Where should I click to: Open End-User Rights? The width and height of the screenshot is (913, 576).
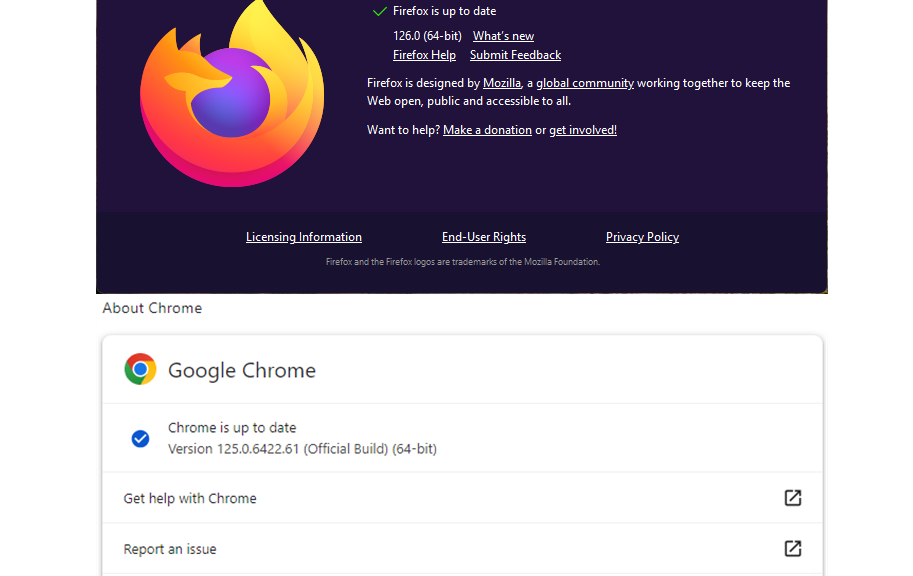484,237
